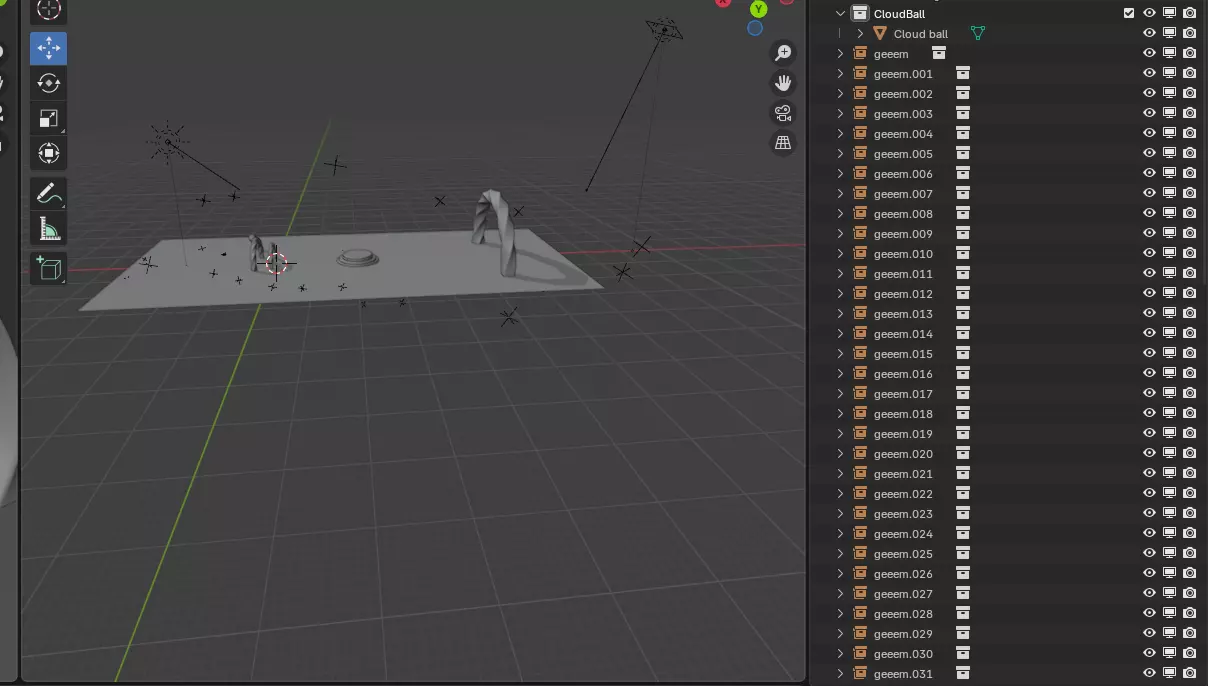Click the Cloud ball object icon
The image size is (1208, 686).
880,34
